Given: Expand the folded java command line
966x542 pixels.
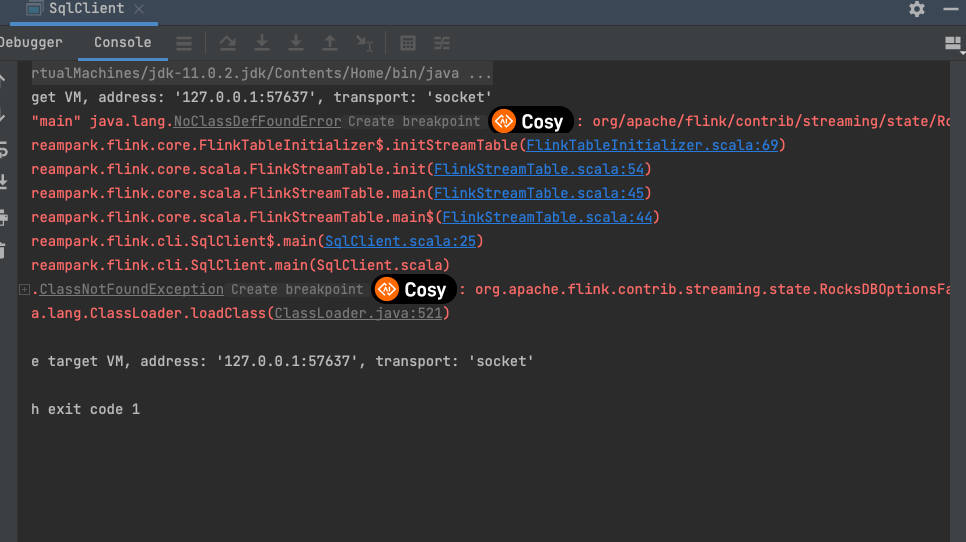Looking at the screenshot, I should click(x=262, y=73).
